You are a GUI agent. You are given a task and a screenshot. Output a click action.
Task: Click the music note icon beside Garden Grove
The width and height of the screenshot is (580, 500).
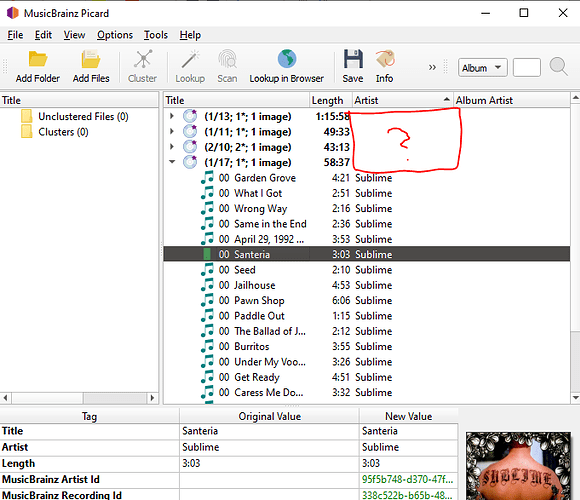click(x=208, y=178)
